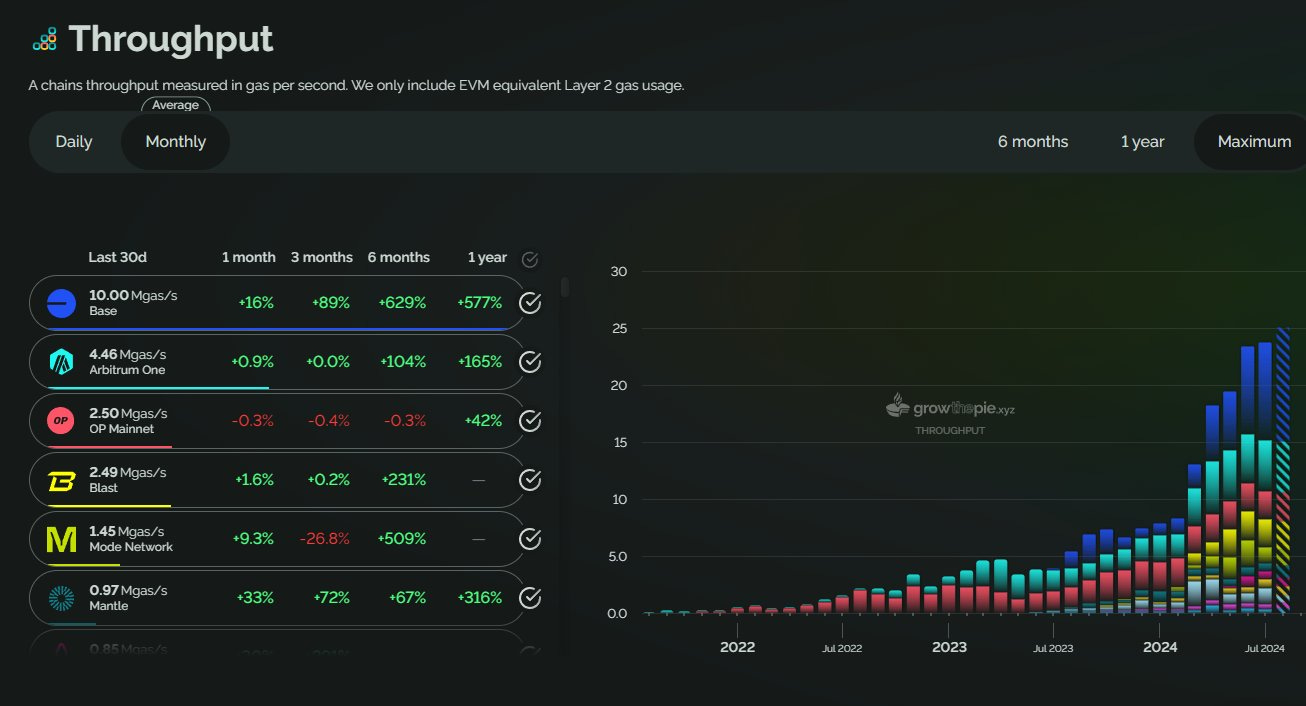Disable OP Mainnet in the chart
This screenshot has width=1306, height=706.
tap(530, 420)
